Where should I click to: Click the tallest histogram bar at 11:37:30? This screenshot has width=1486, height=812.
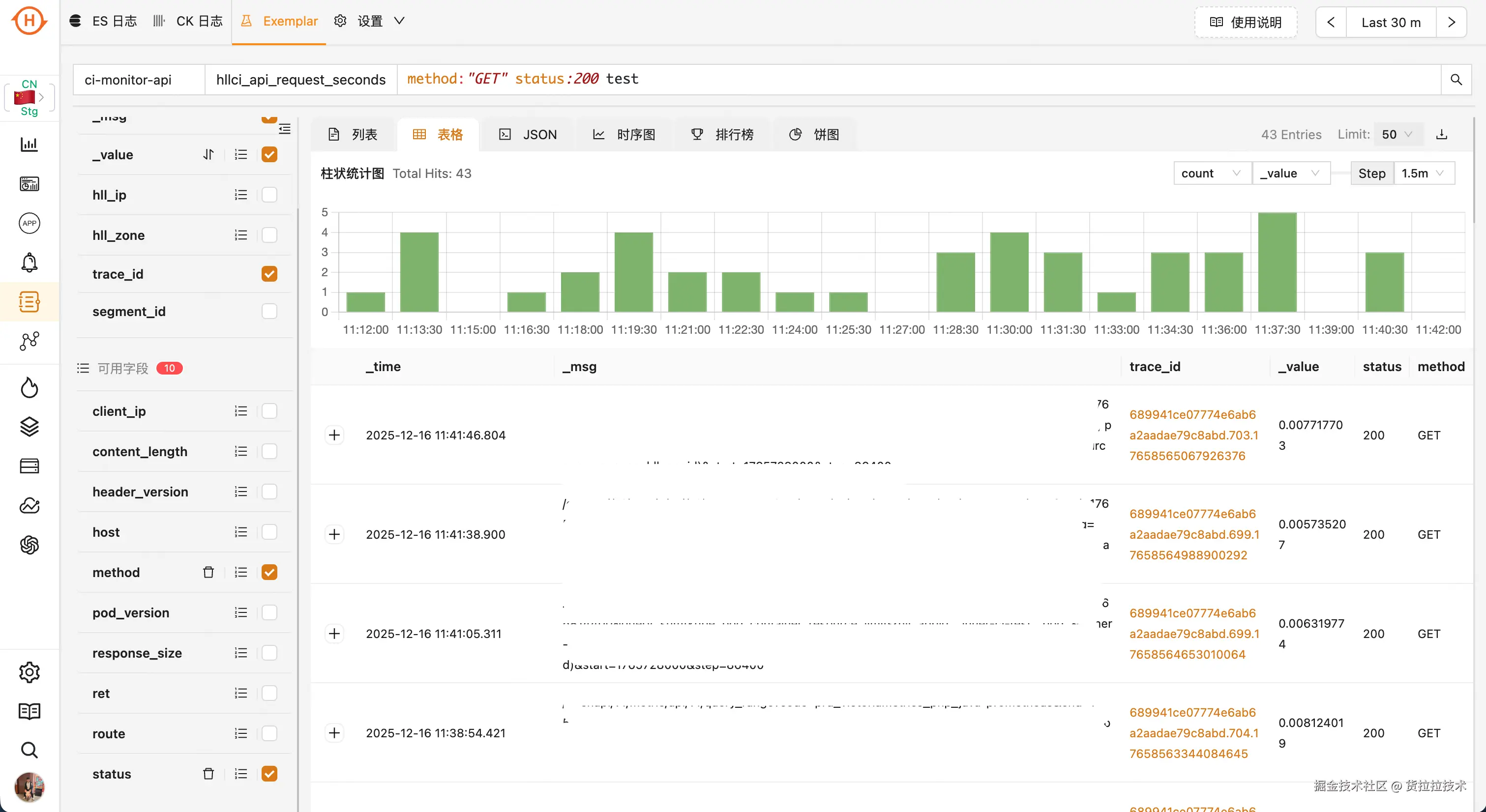click(1277, 262)
